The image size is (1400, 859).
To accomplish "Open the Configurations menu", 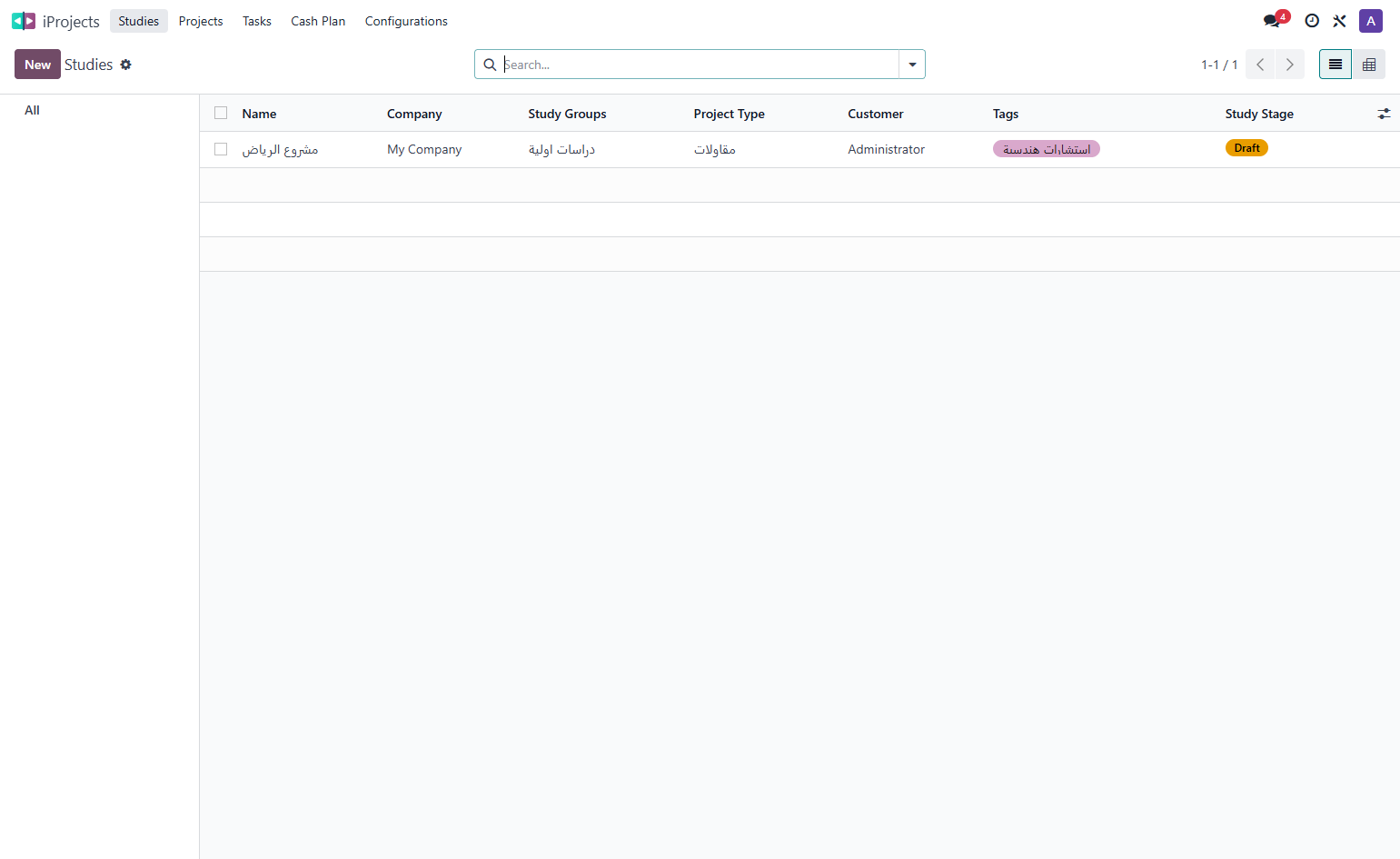I will click(x=406, y=21).
